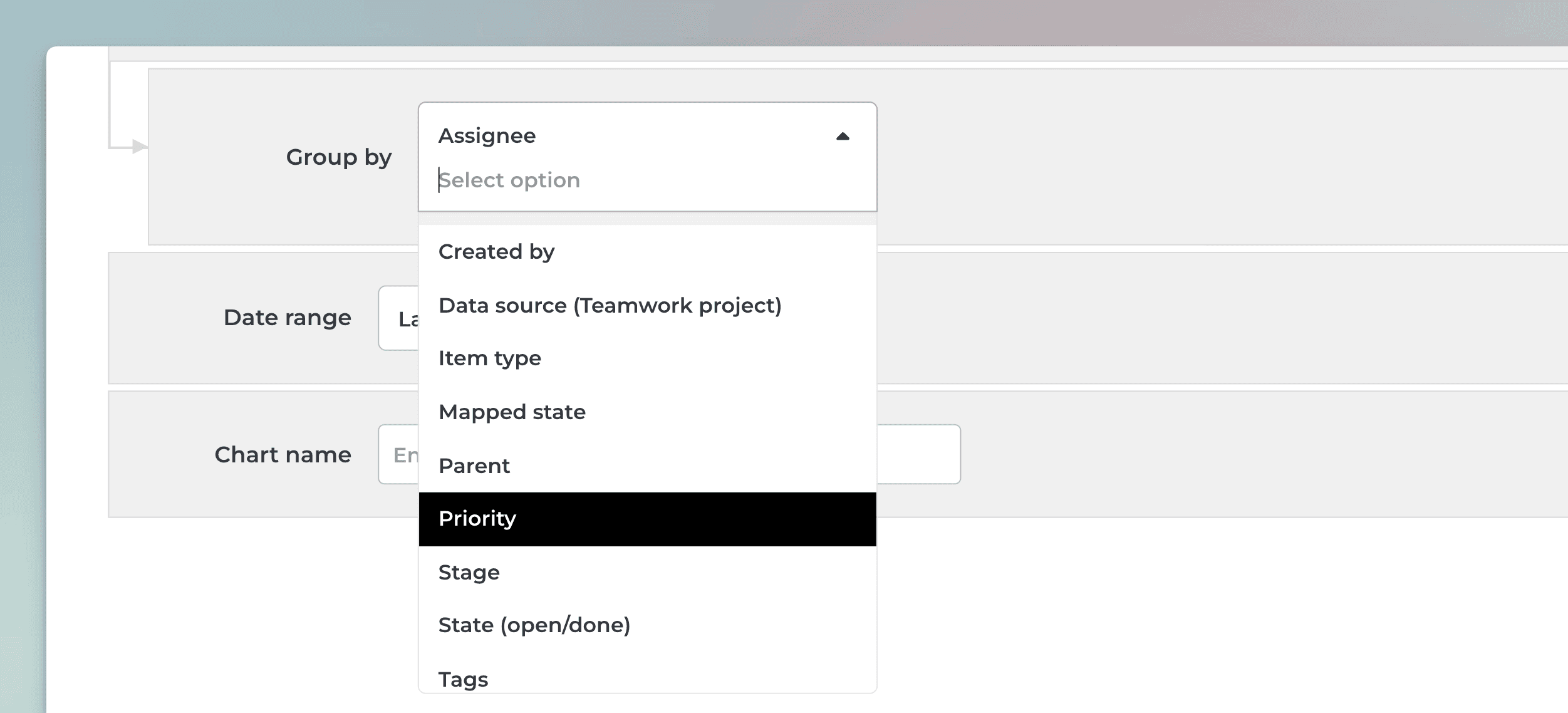Select 'Stage' from the dropdown list

coord(469,573)
